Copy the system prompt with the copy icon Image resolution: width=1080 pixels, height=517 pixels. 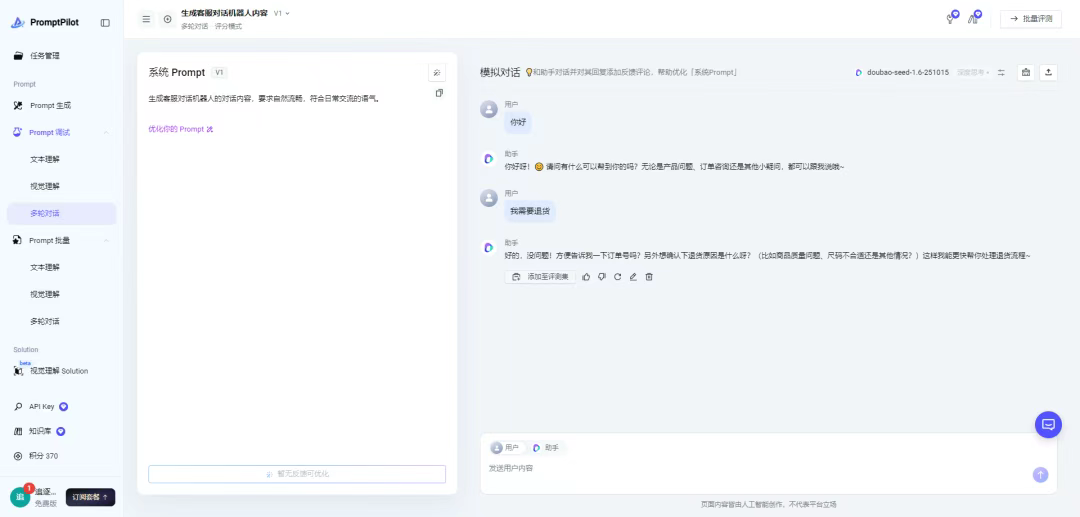click(x=439, y=93)
